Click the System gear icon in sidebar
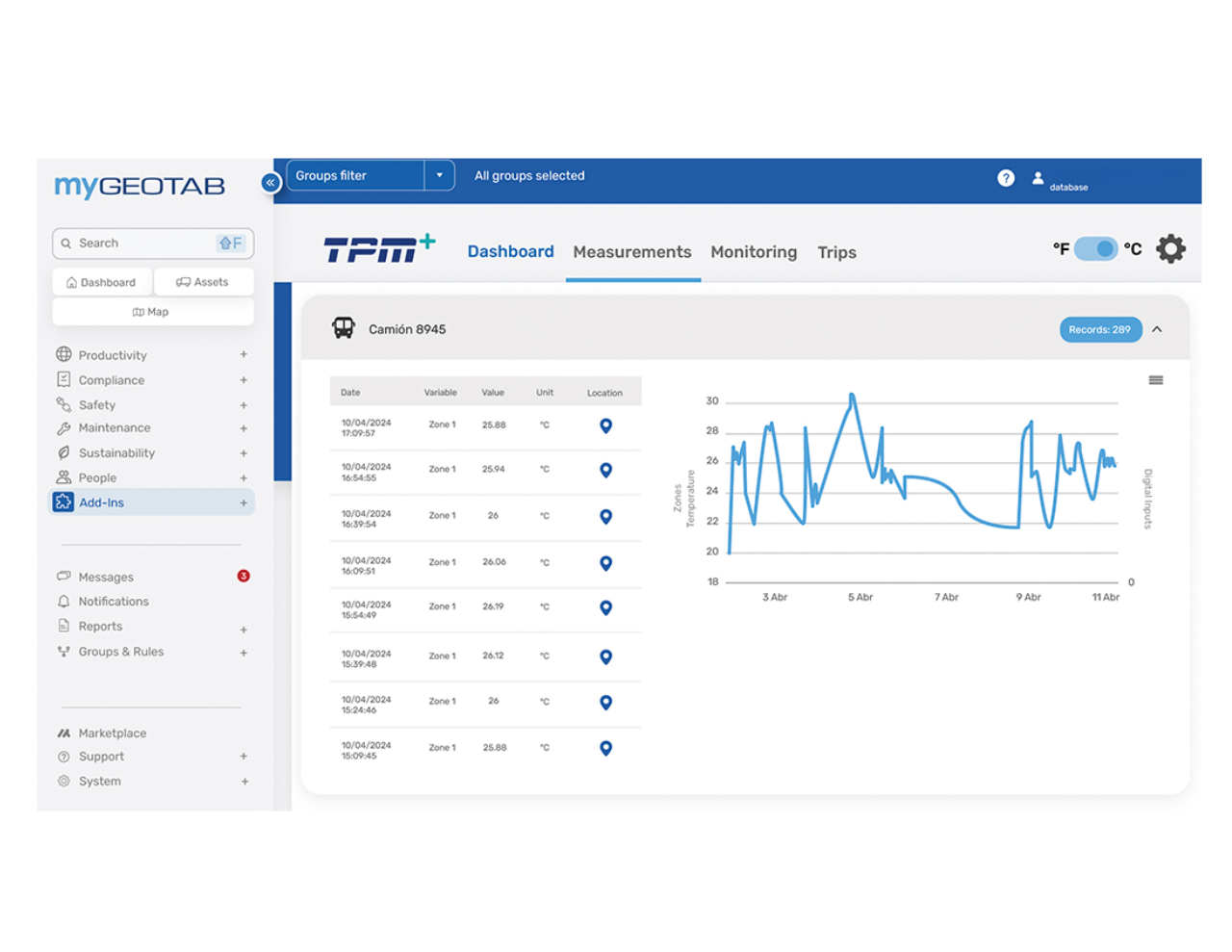The width and height of the screenshot is (1232, 952). pos(64,781)
